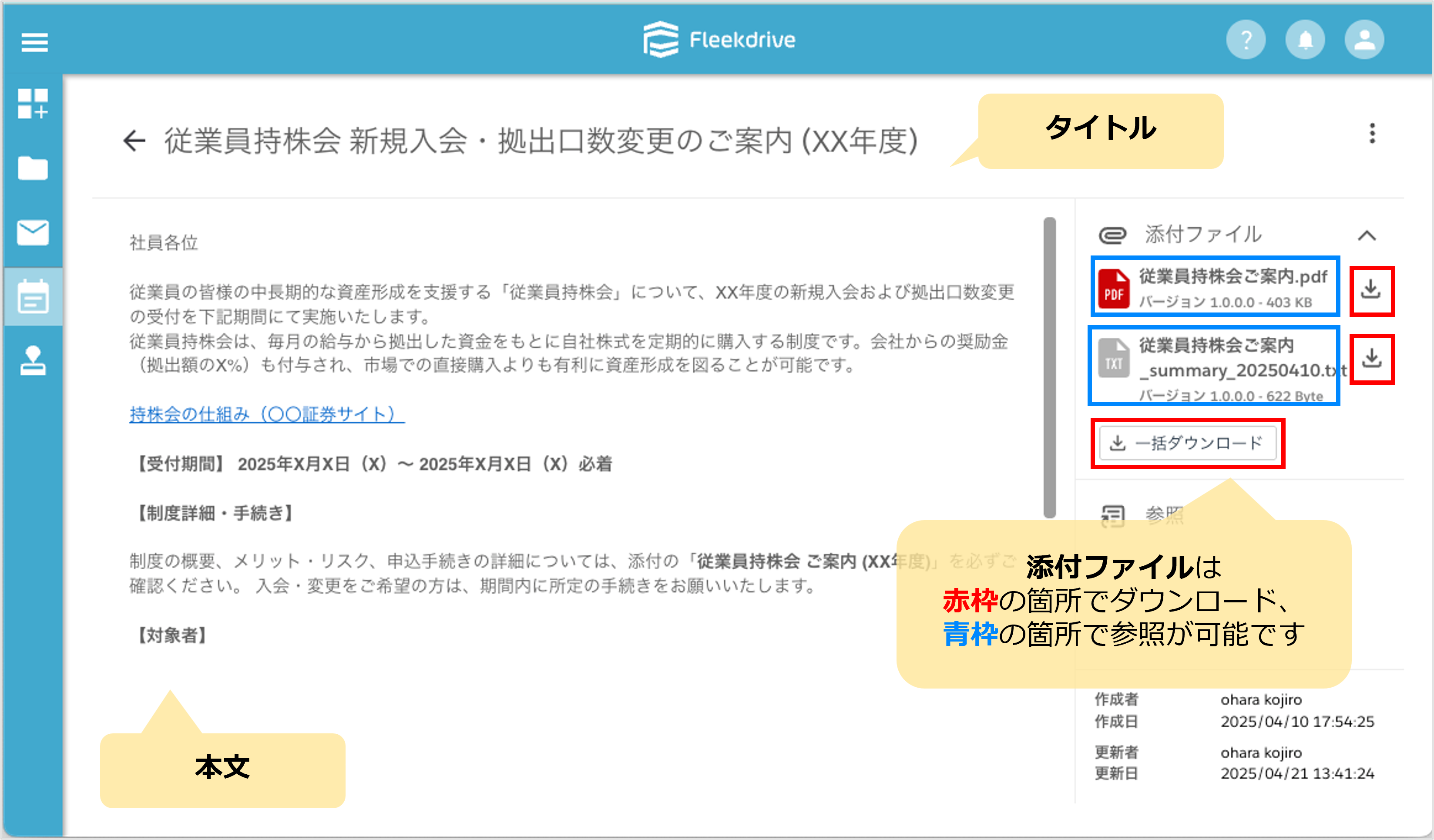Click updater name next to 更新者
Viewport: 1434px width, 840px height.
coord(1261,753)
